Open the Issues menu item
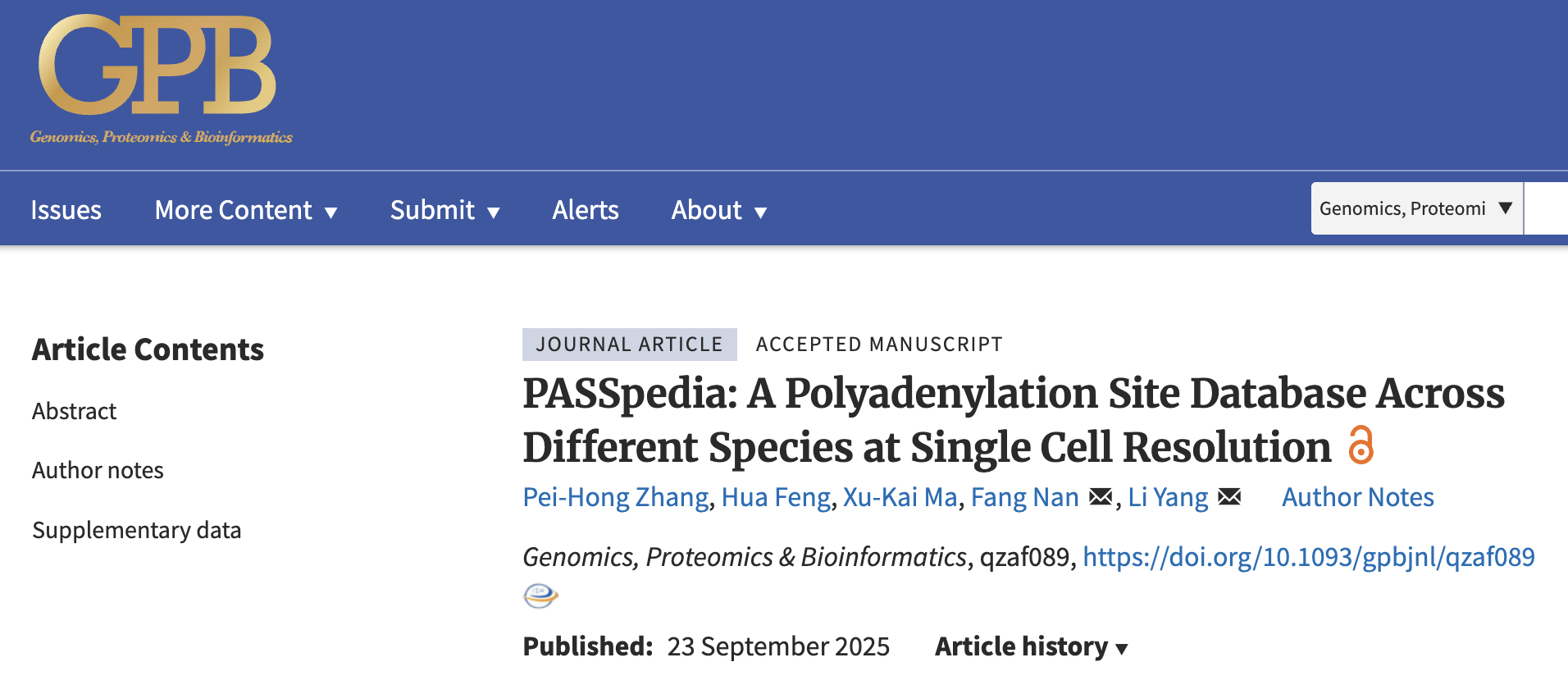The height and width of the screenshot is (694, 1568). tap(66, 210)
